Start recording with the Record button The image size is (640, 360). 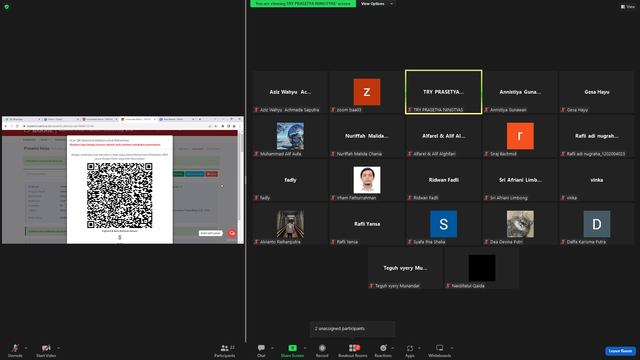[322, 350]
